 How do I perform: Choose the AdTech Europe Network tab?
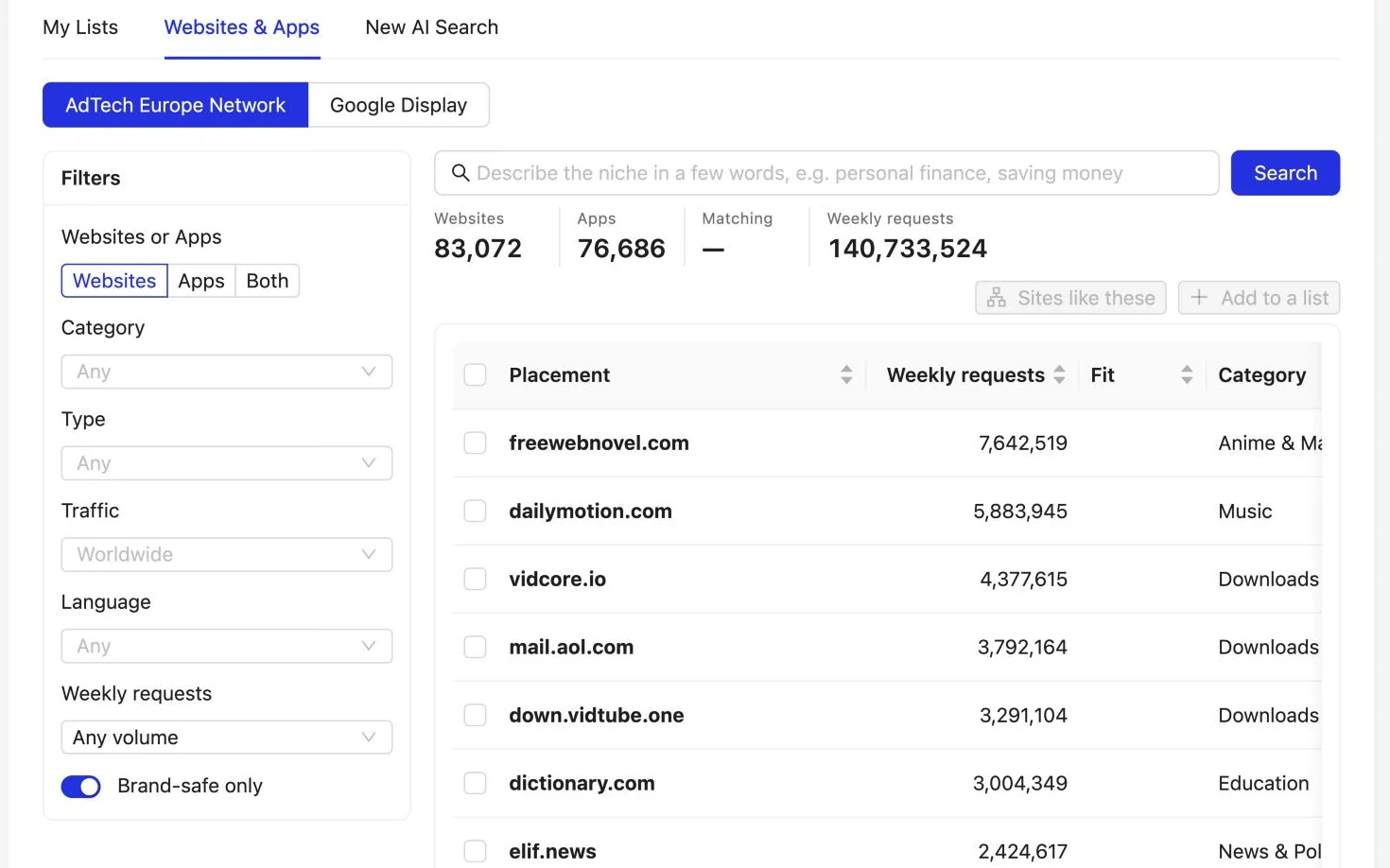(176, 105)
